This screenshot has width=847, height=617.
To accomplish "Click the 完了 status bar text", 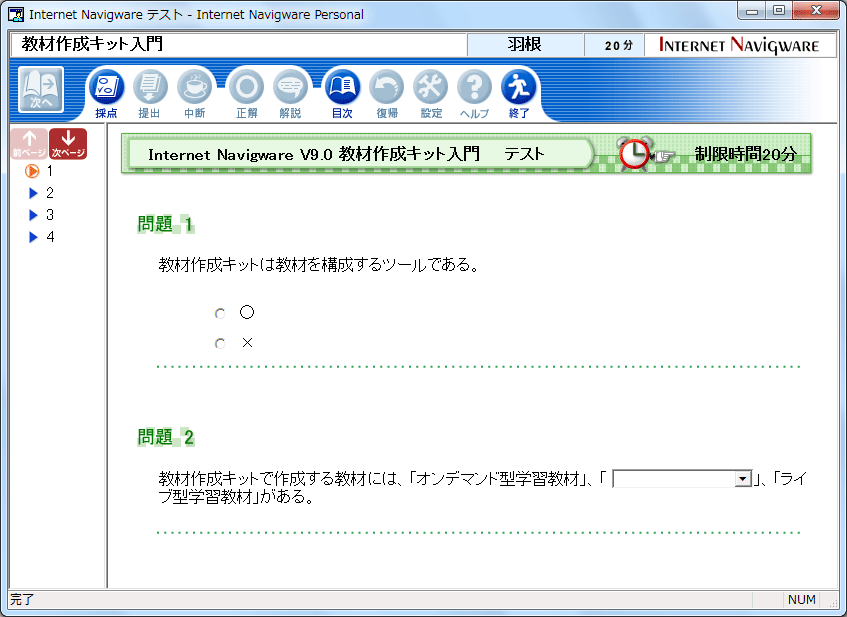I will point(22,599).
